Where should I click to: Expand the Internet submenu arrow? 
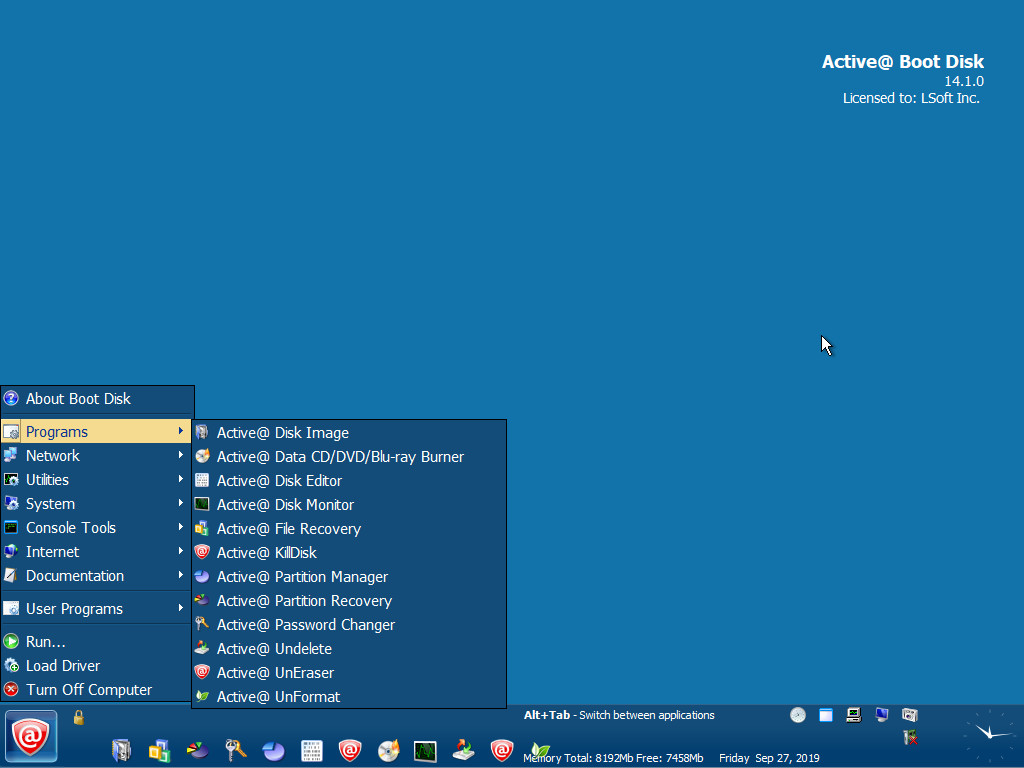click(x=180, y=551)
